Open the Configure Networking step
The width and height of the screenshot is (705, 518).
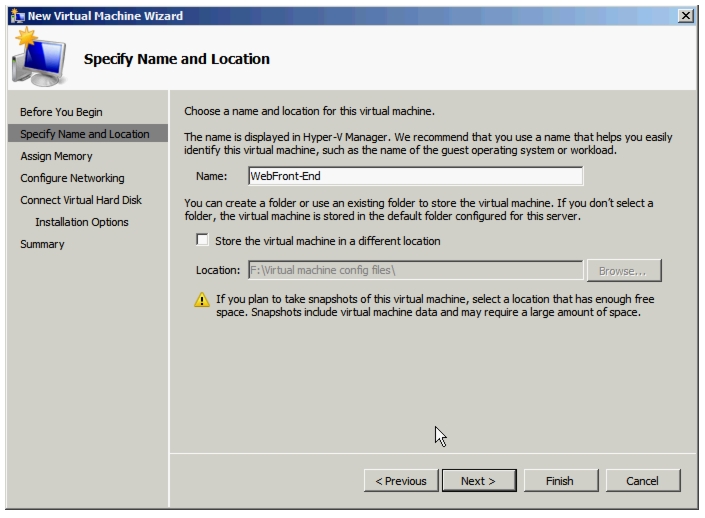click(x=72, y=178)
